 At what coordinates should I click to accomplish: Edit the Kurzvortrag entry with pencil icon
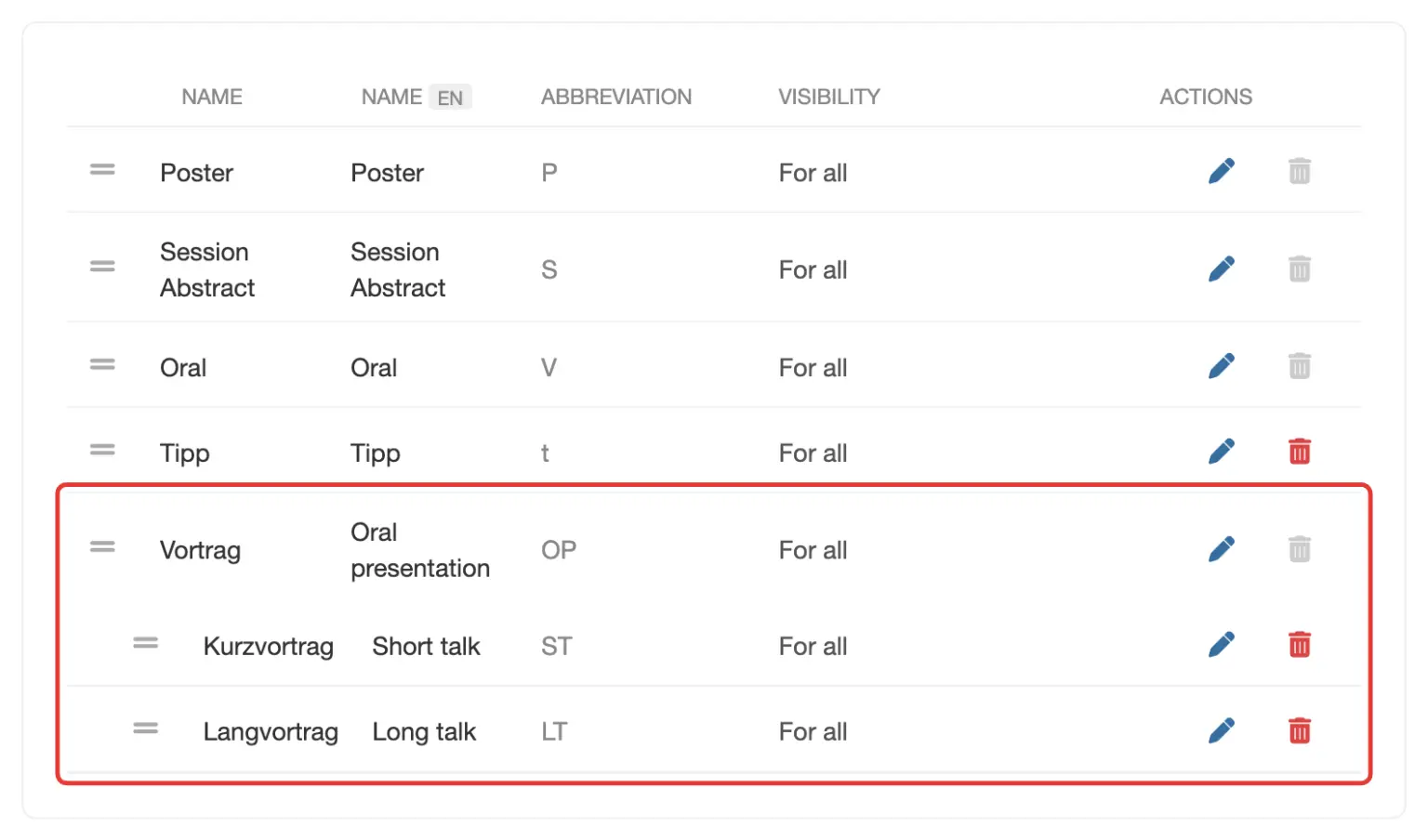tap(1221, 645)
